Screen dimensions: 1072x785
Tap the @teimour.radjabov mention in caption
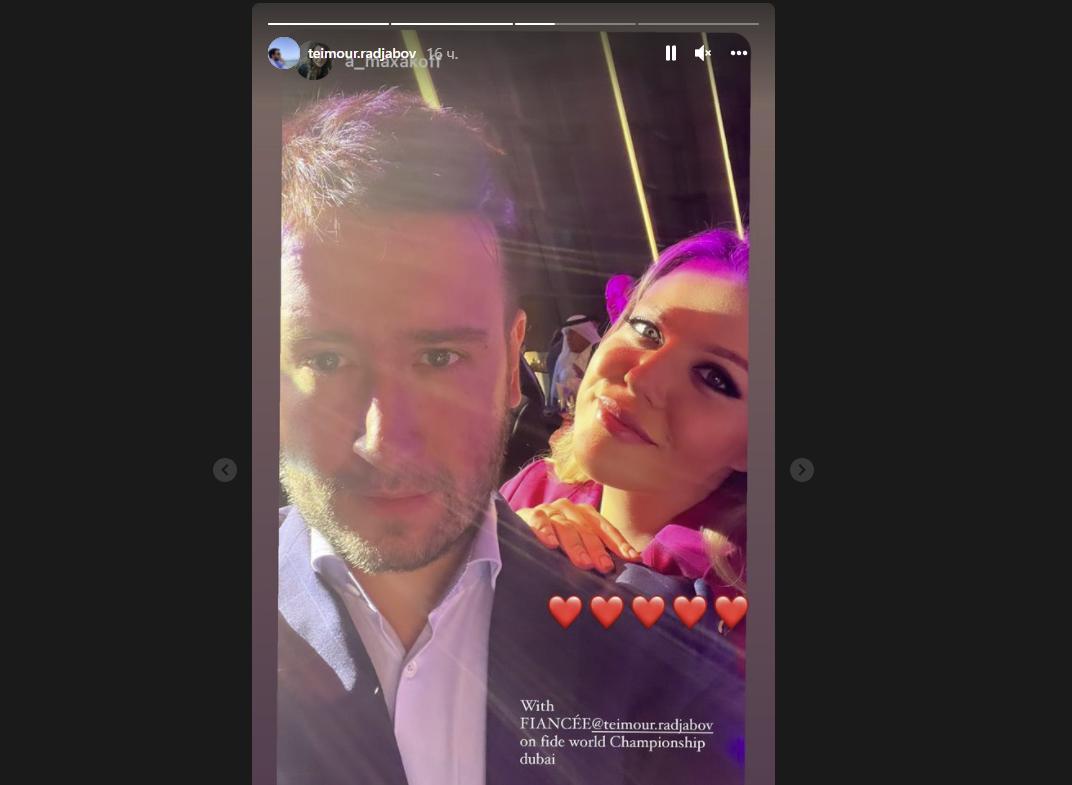[652, 724]
